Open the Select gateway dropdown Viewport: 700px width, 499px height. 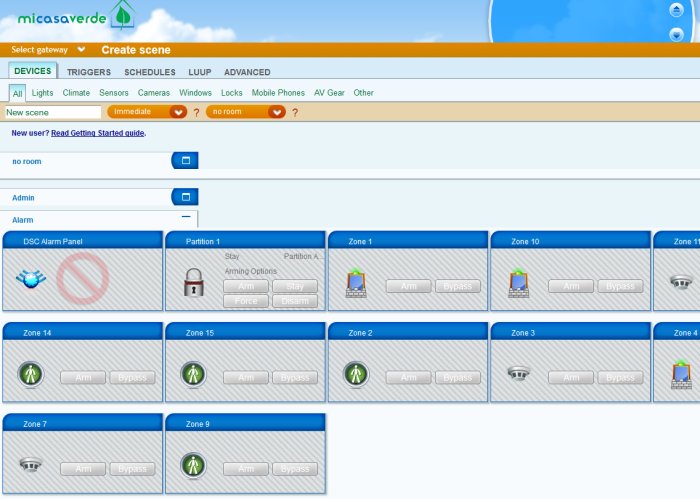coord(48,49)
